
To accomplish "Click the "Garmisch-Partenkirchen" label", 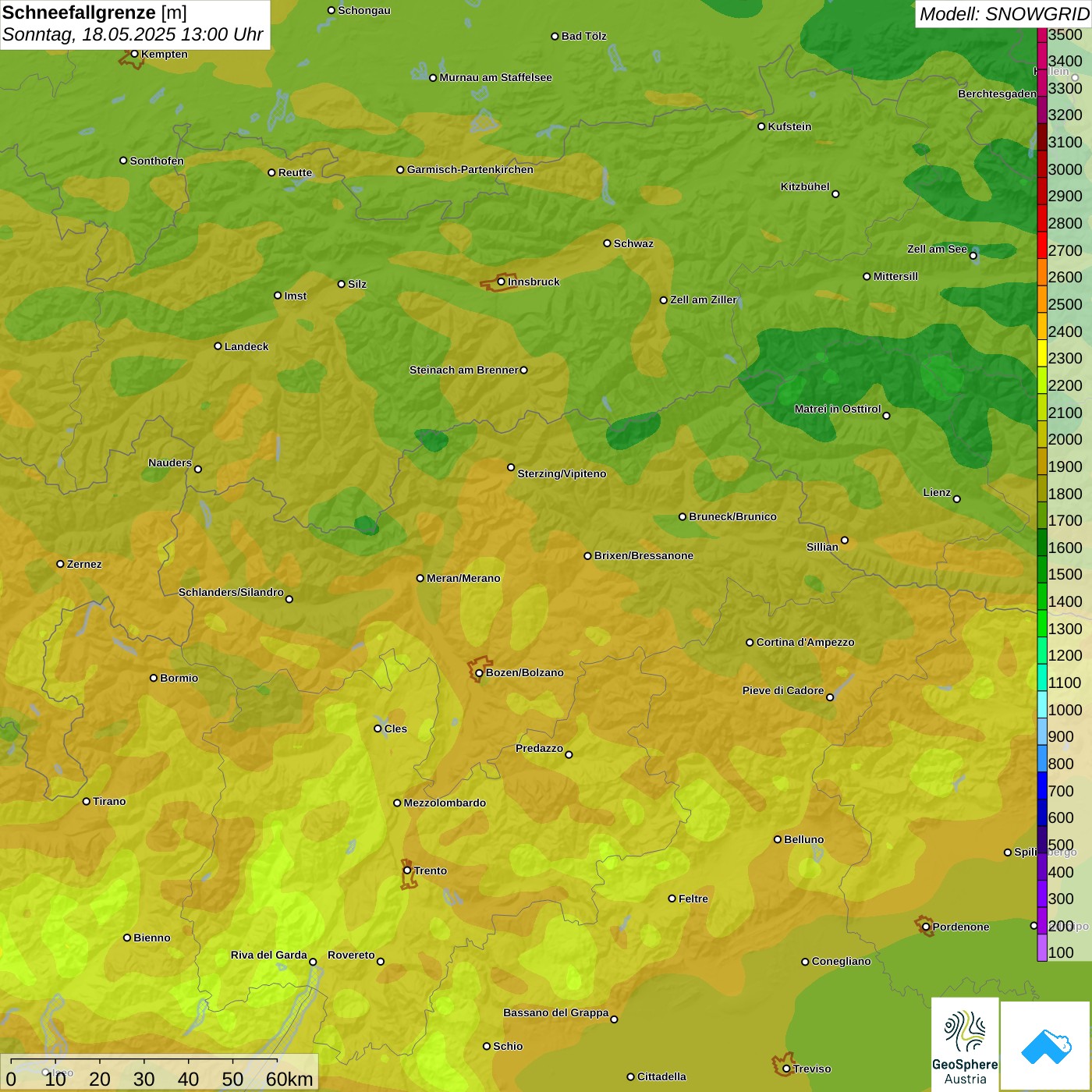I will tap(470, 169).
